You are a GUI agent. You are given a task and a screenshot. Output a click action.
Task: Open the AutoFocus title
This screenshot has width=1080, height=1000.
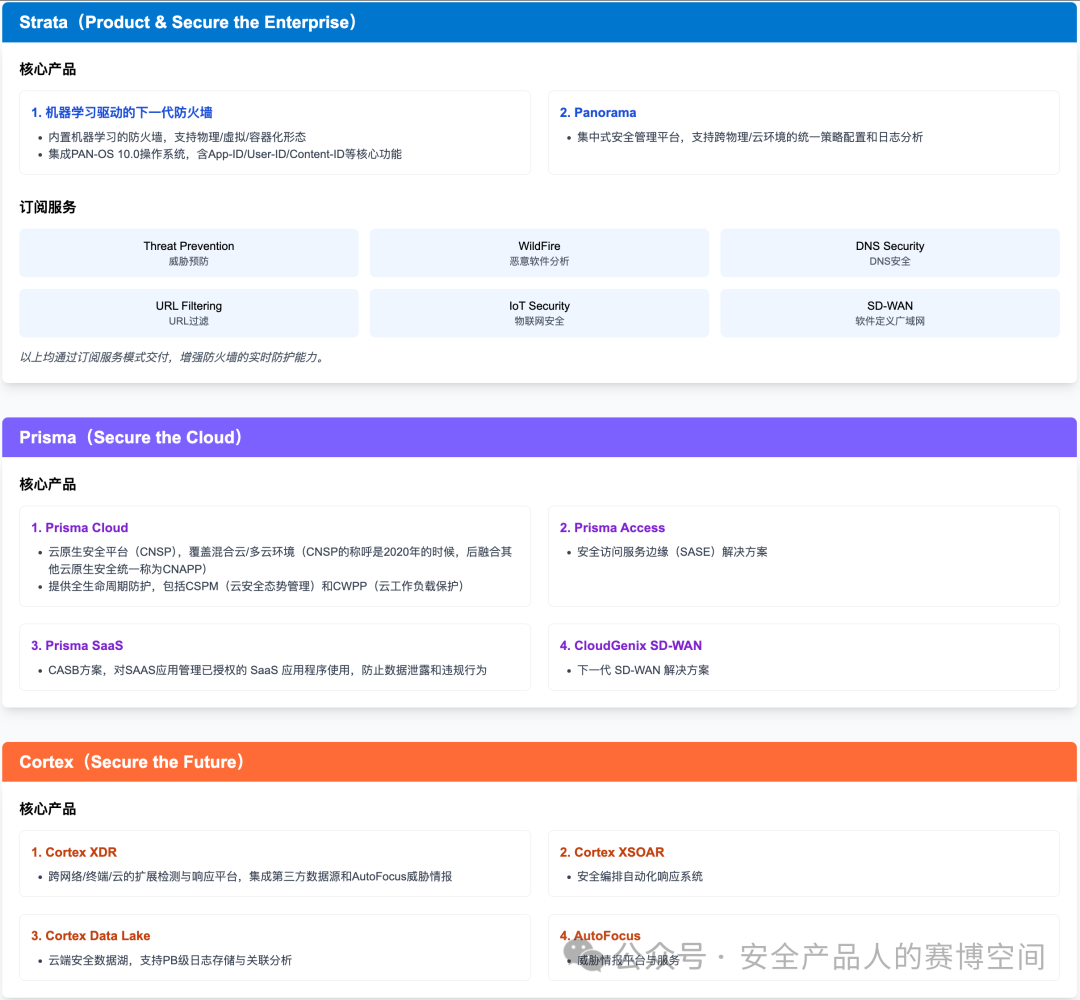coord(601,935)
